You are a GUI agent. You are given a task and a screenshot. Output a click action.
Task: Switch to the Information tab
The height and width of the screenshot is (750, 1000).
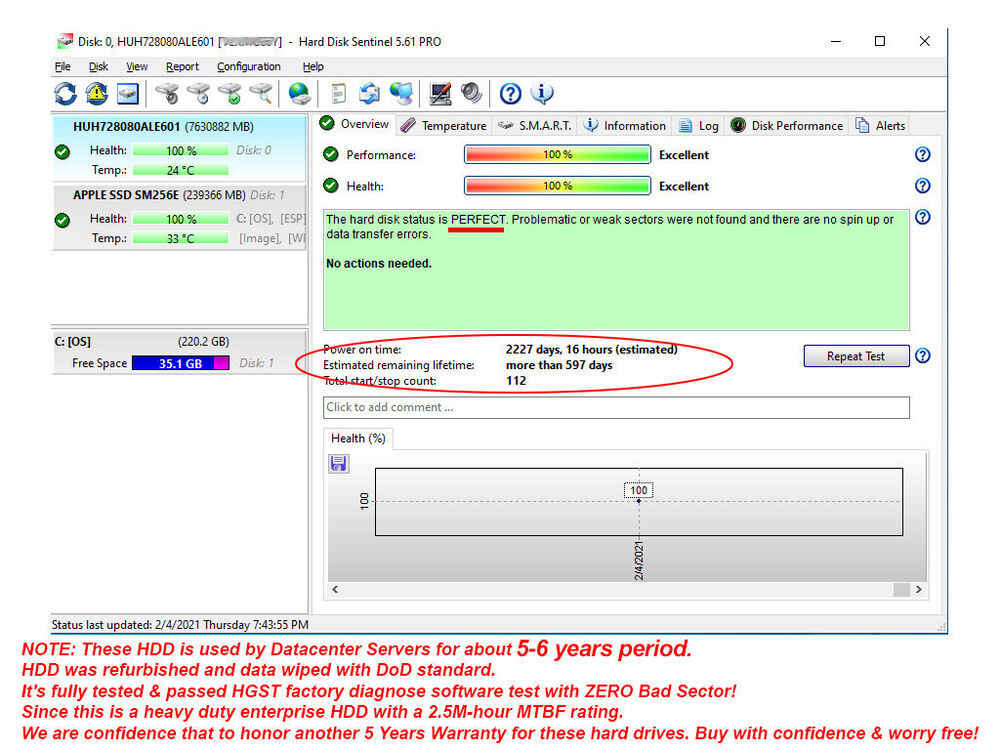625,126
